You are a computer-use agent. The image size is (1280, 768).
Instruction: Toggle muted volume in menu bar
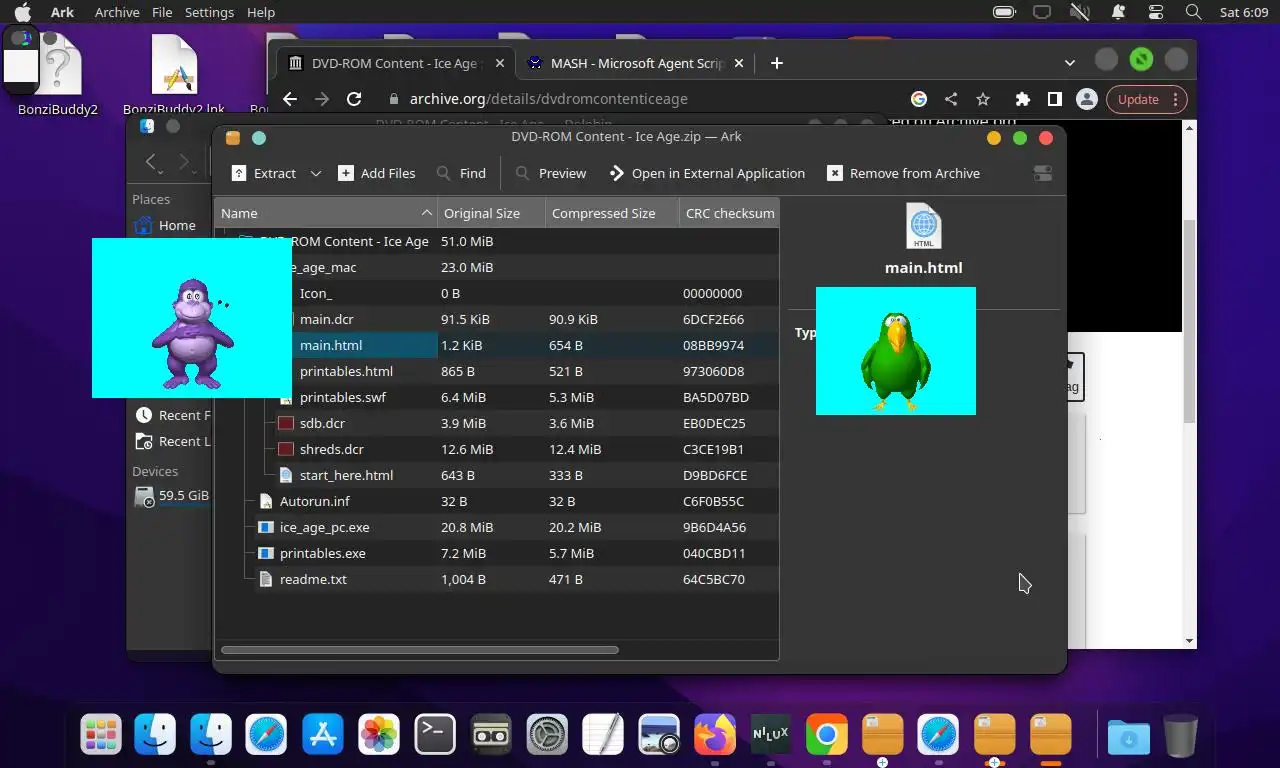1079,12
